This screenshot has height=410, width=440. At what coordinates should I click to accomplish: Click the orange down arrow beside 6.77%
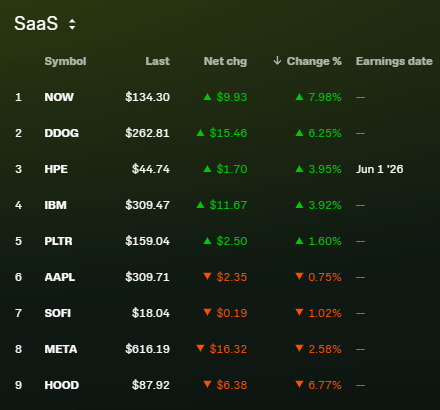click(x=299, y=384)
